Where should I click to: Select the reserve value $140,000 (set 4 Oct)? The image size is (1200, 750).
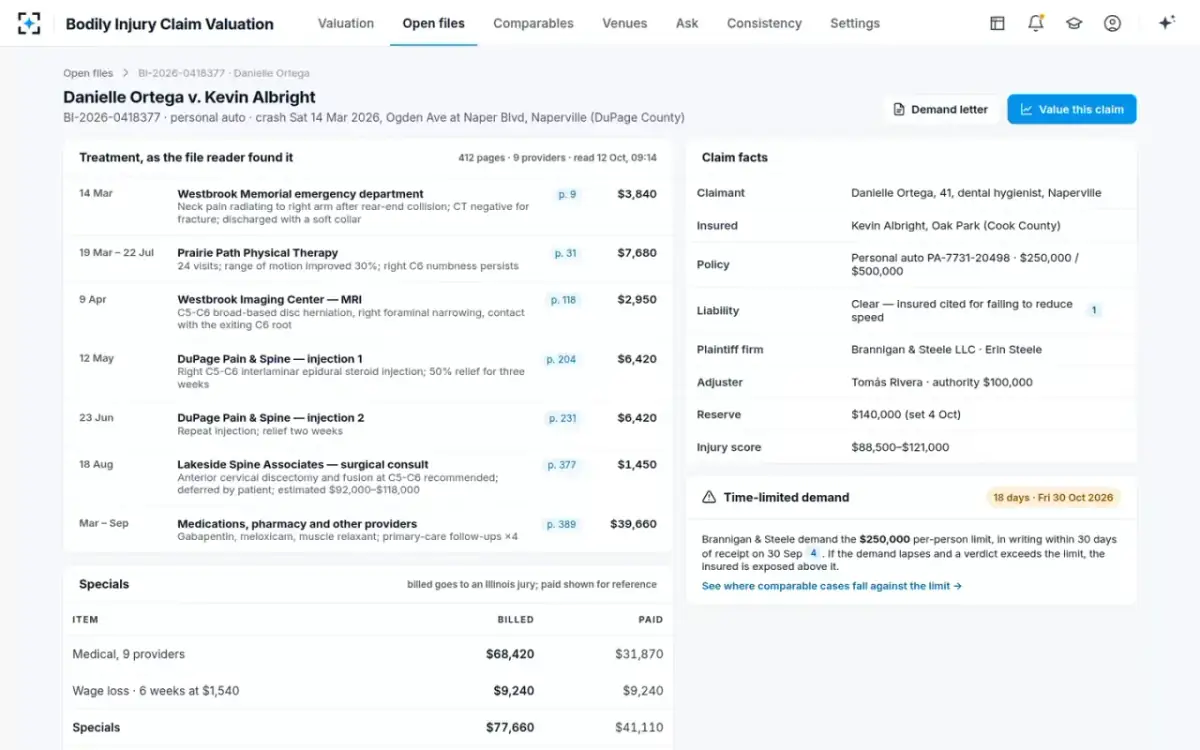[x=905, y=415]
